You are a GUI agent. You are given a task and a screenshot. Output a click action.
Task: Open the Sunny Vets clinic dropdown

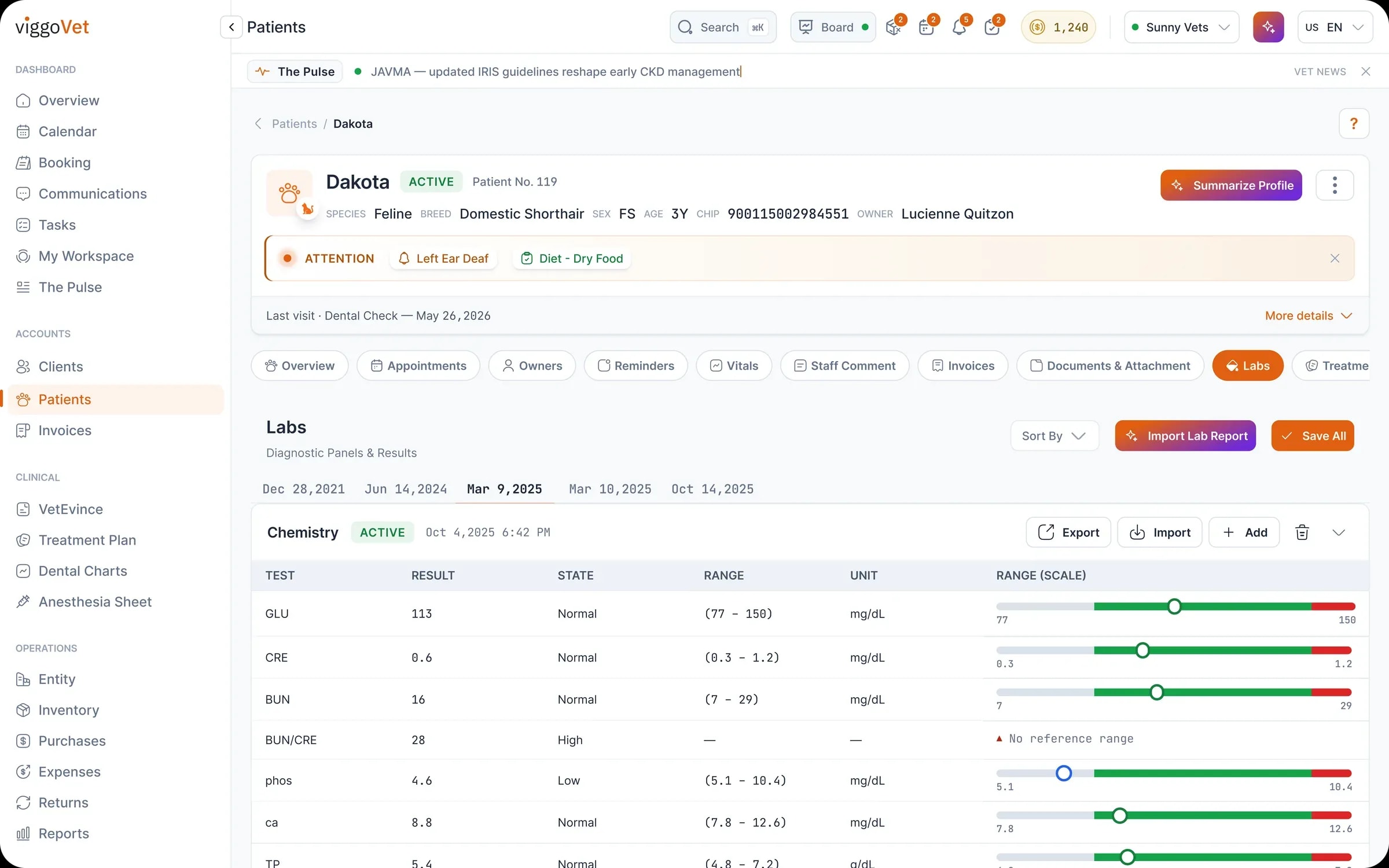tap(1181, 27)
